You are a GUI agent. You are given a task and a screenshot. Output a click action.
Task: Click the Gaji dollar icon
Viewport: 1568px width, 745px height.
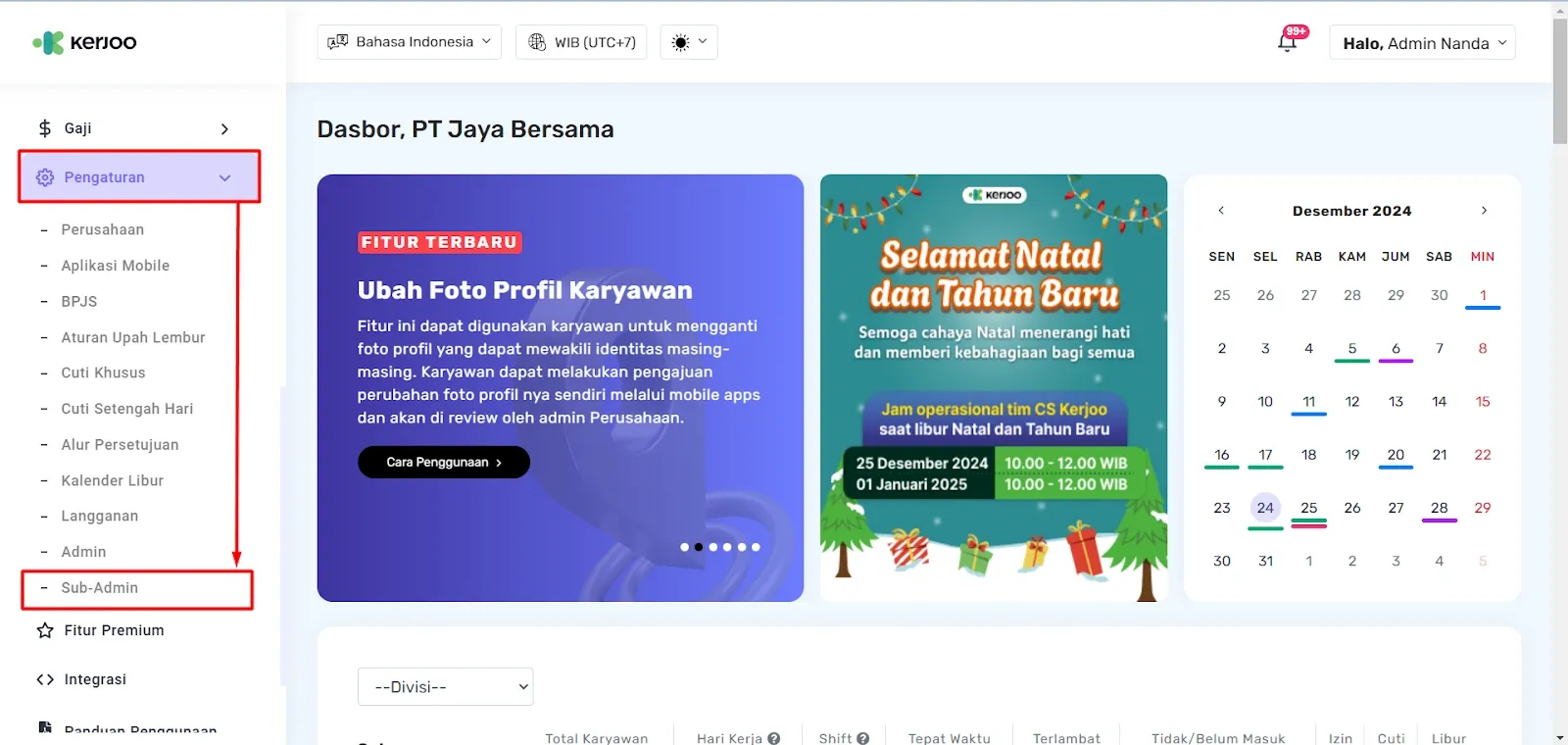click(44, 128)
